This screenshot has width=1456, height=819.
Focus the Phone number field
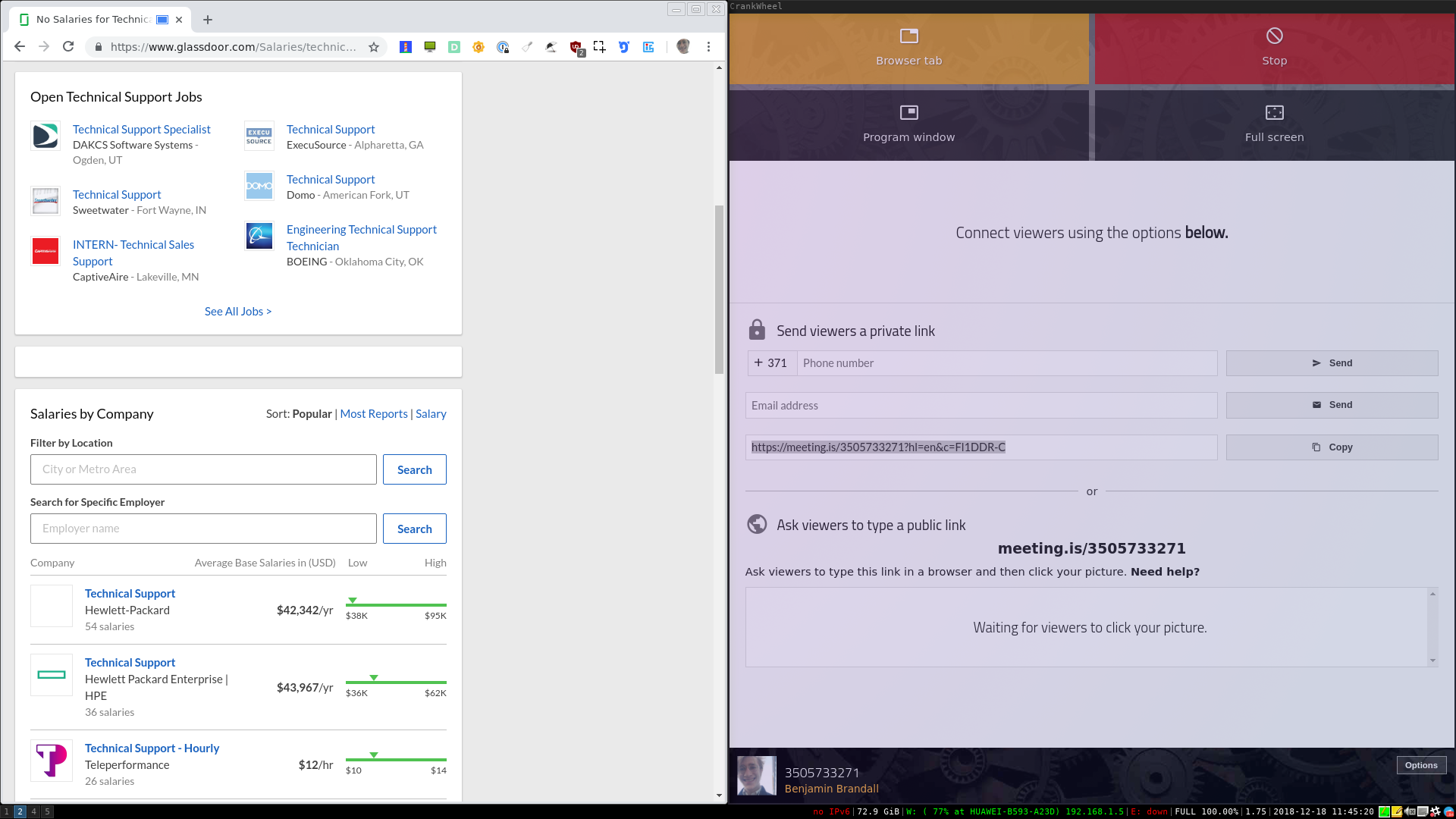pos(1007,363)
